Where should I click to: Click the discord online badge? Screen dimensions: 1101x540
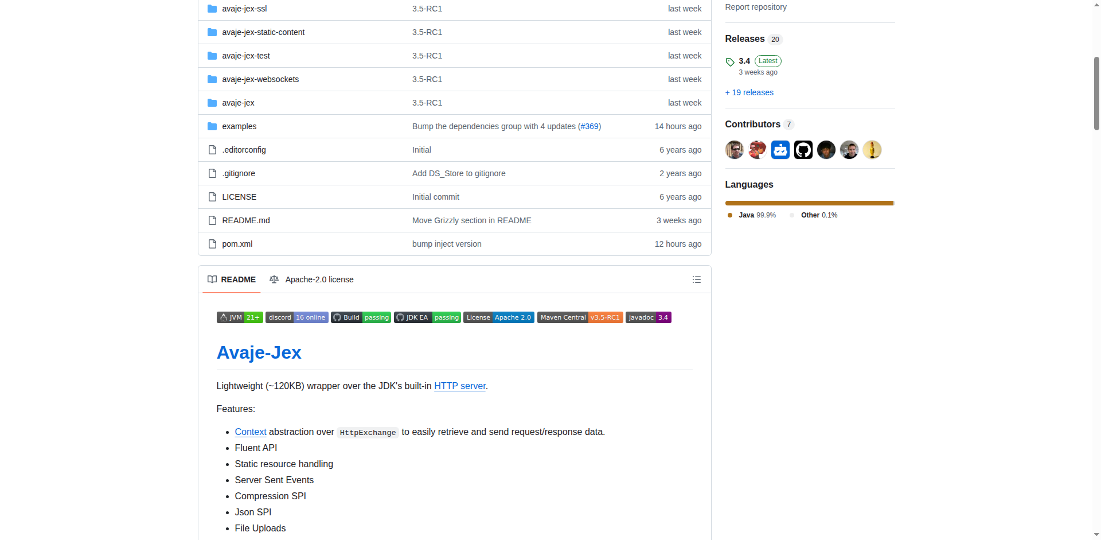[297, 317]
